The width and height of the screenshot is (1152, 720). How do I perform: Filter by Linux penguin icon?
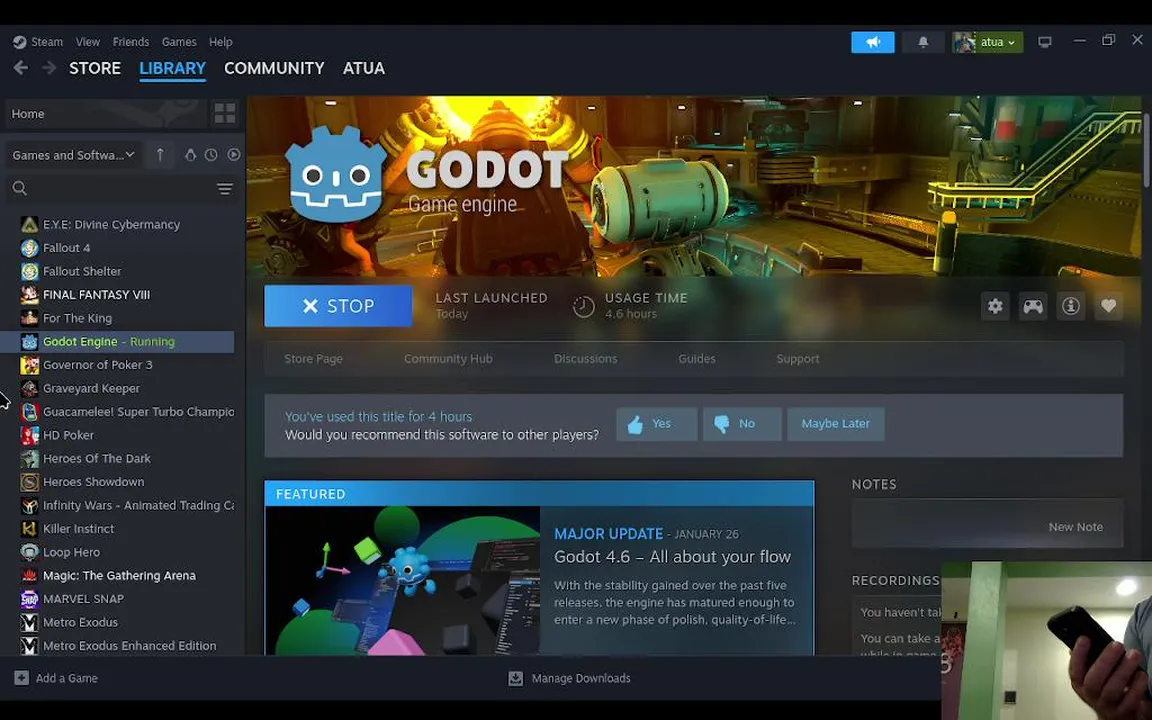(x=190, y=154)
